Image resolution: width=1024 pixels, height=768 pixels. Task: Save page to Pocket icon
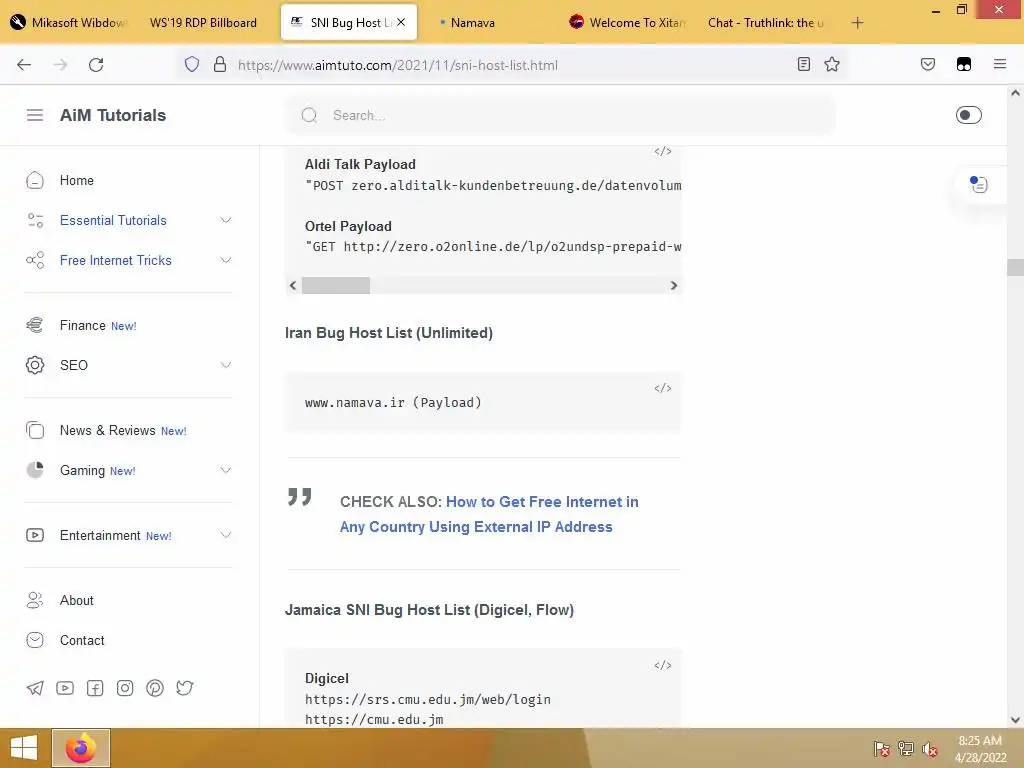pyautogui.click(x=928, y=64)
